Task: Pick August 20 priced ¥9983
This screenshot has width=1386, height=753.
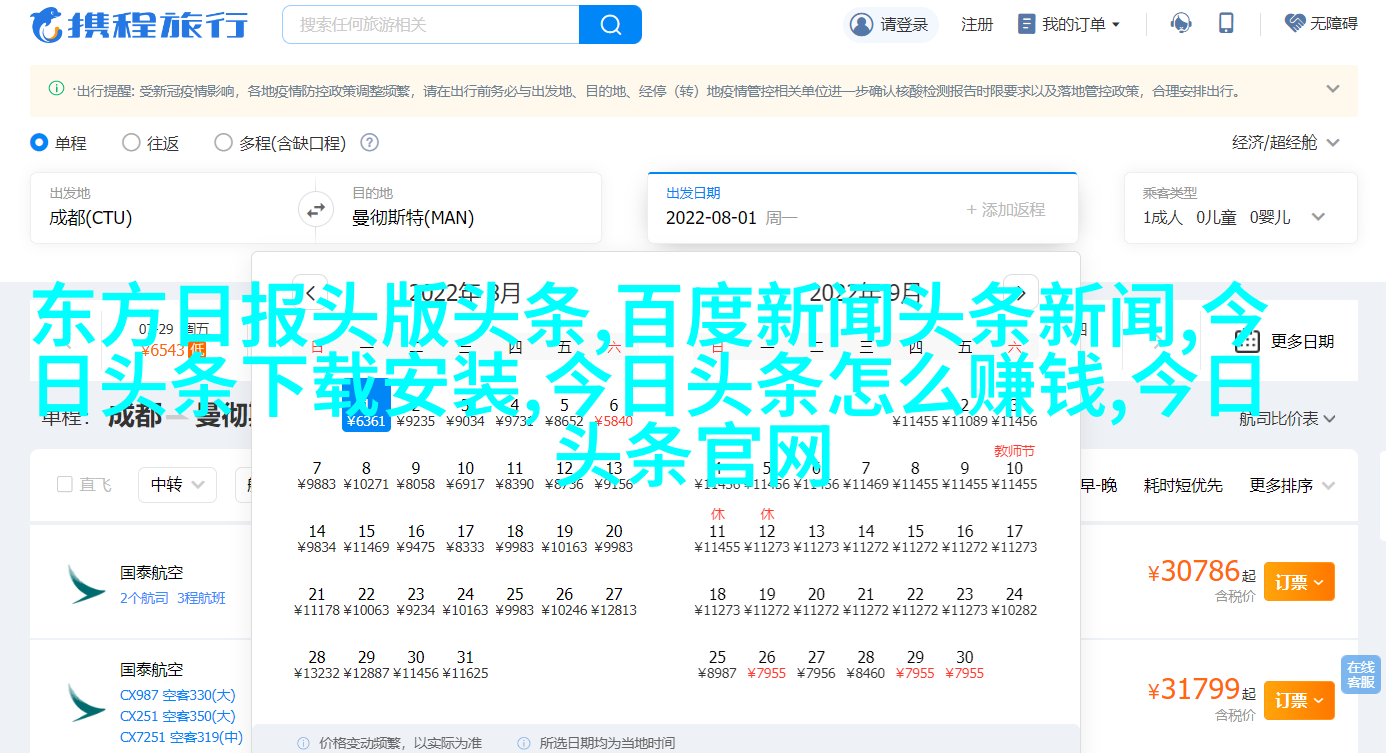Action: (613, 539)
